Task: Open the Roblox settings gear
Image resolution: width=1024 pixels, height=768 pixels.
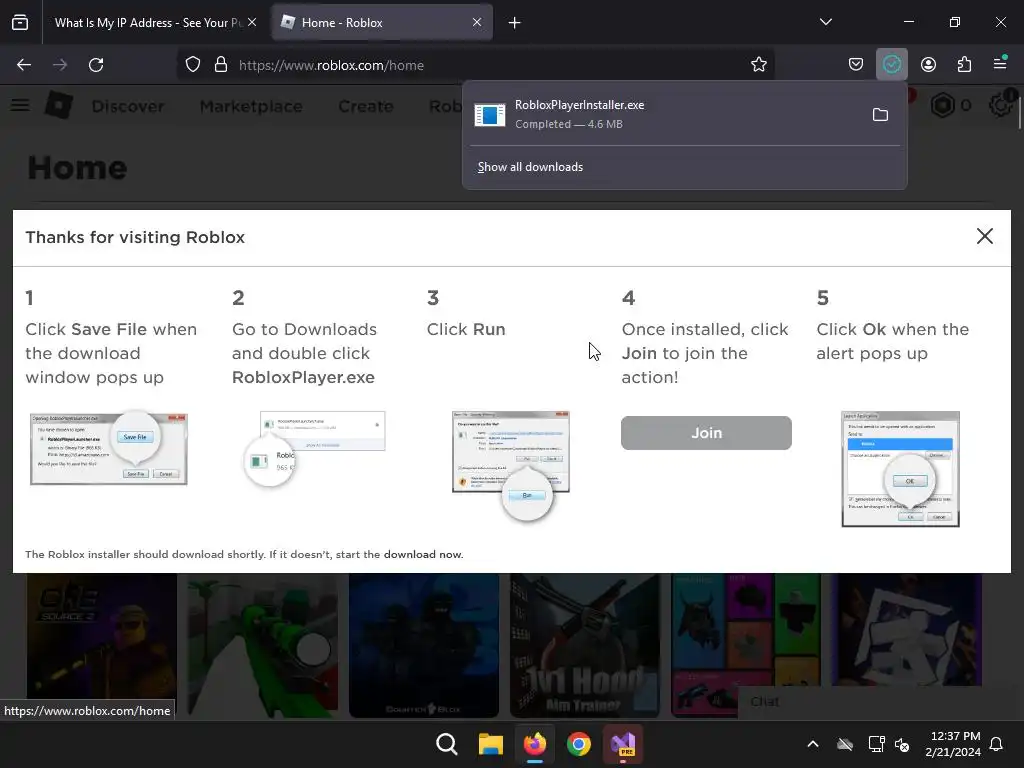Action: click(x=1000, y=104)
